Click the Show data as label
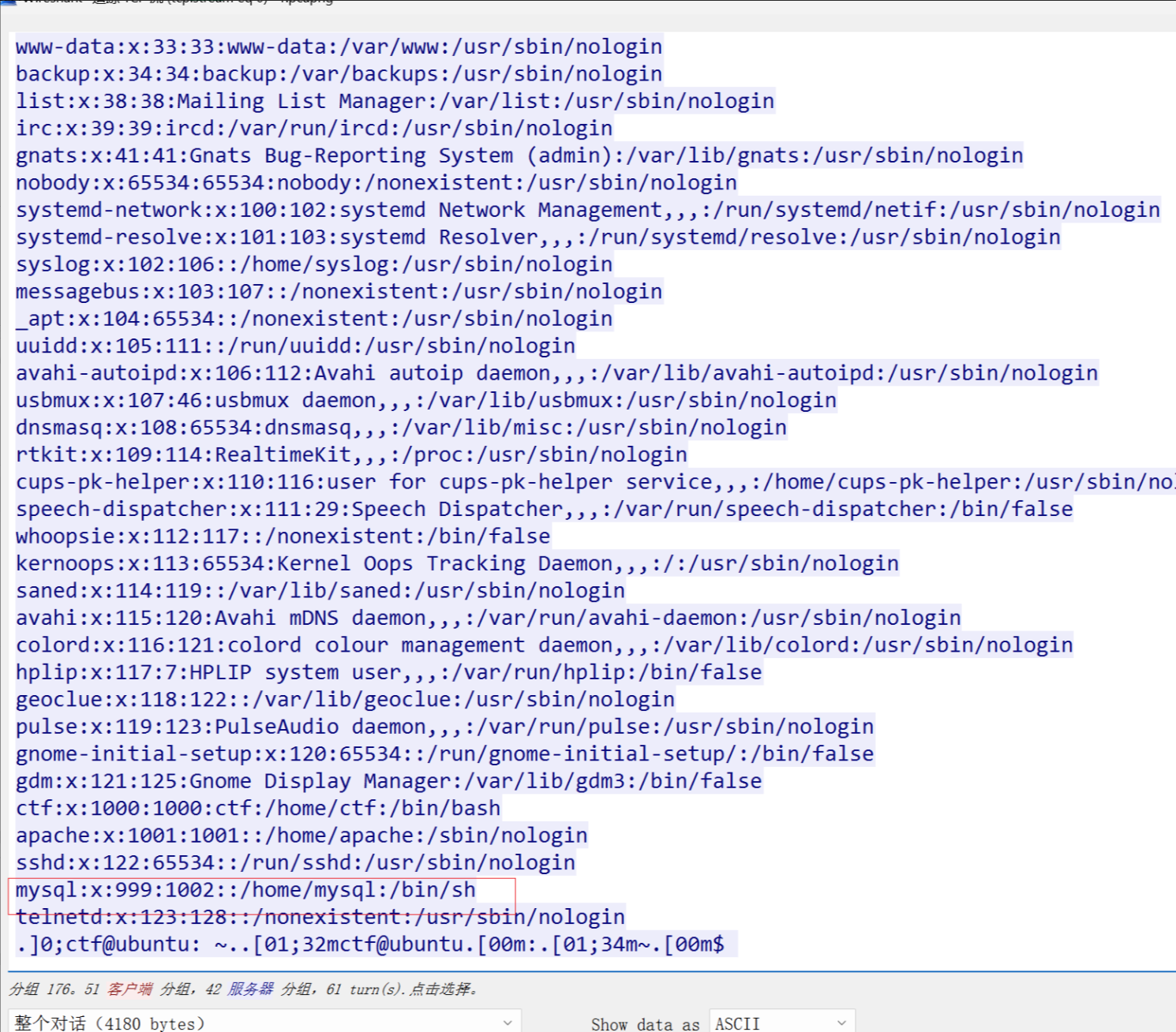This screenshot has height=1032, width=1176. click(x=645, y=1024)
